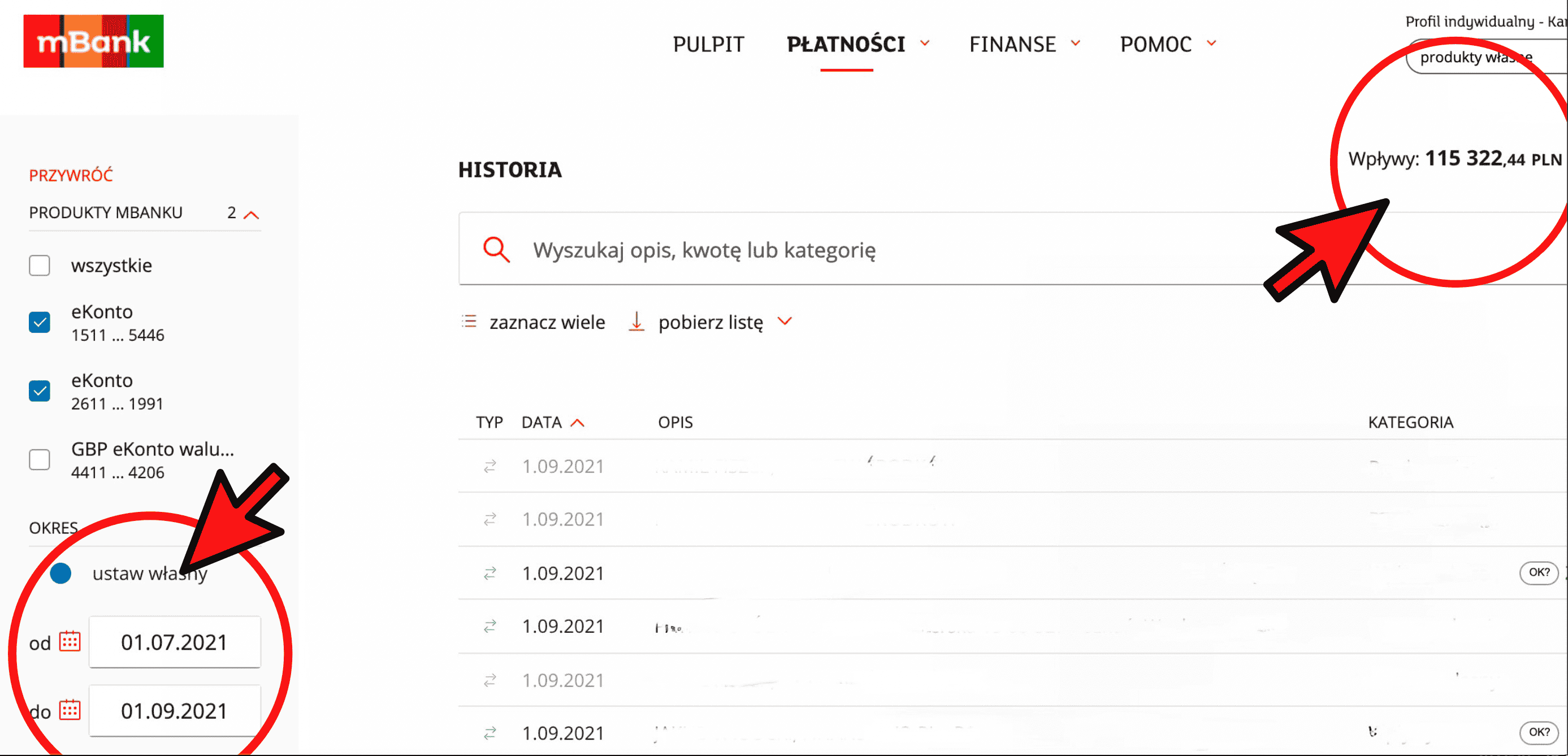The width and height of the screenshot is (1568, 756).
Task: Go to the PULPIT tab
Action: (708, 45)
